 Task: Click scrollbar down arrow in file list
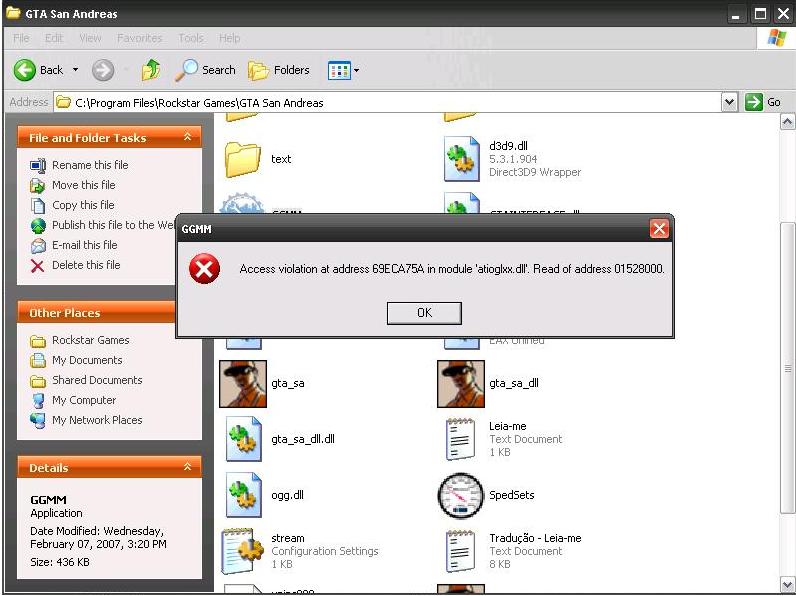coord(787,584)
